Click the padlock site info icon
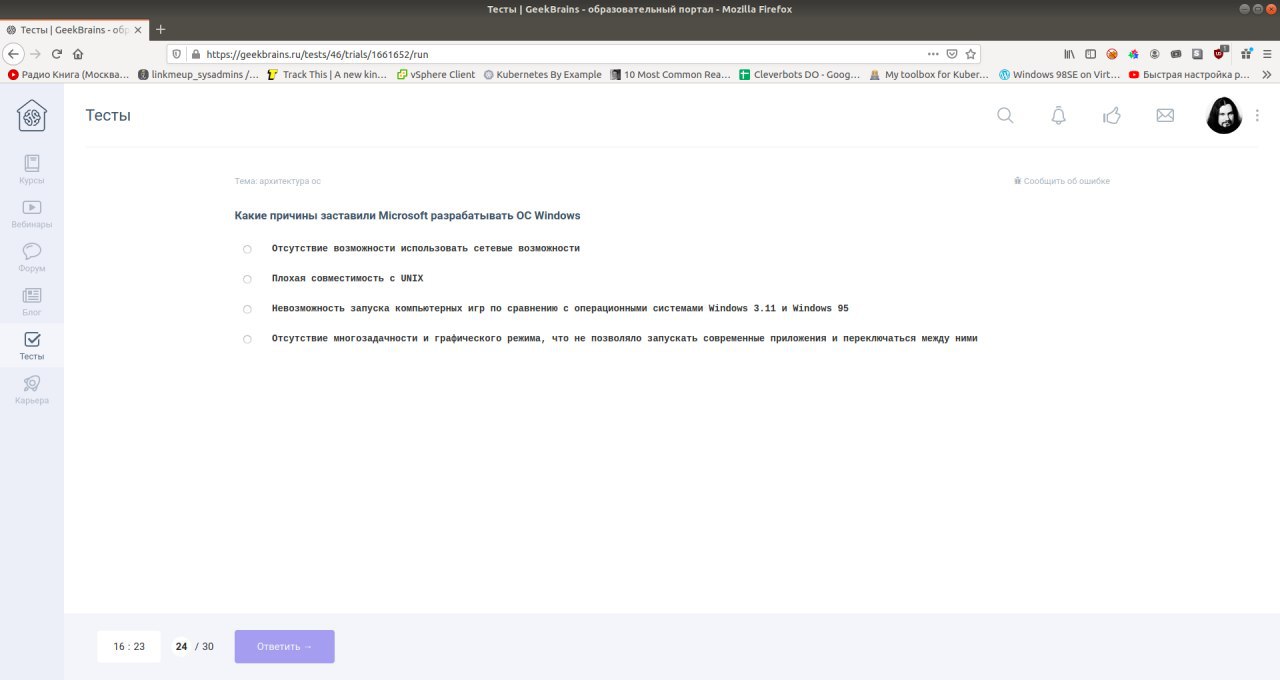The height and width of the screenshot is (680, 1280). point(195,54)
